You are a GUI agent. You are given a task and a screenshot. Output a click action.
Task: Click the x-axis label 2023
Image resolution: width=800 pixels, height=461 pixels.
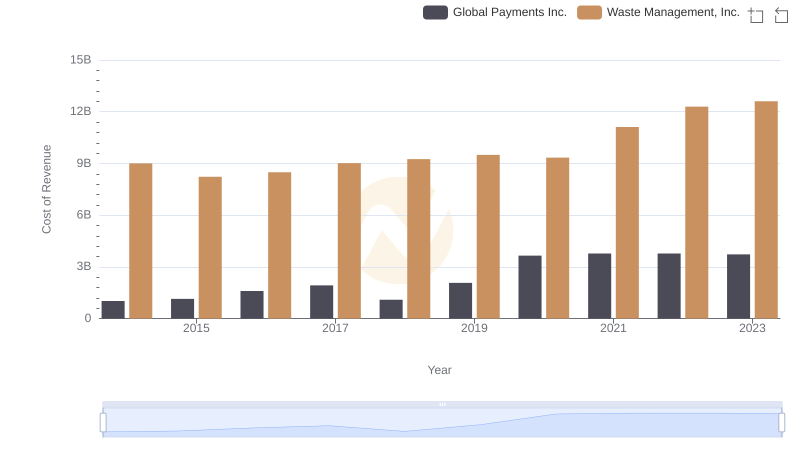(x=752, y=328)
